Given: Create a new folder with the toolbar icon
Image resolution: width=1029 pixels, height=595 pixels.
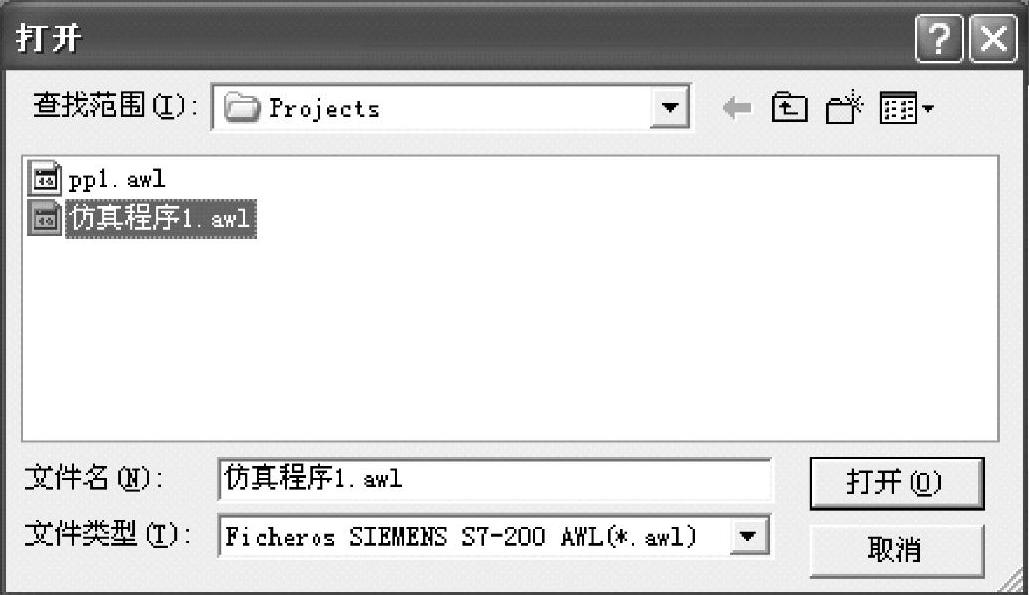Looking at the screenshot, I should 844,108.
